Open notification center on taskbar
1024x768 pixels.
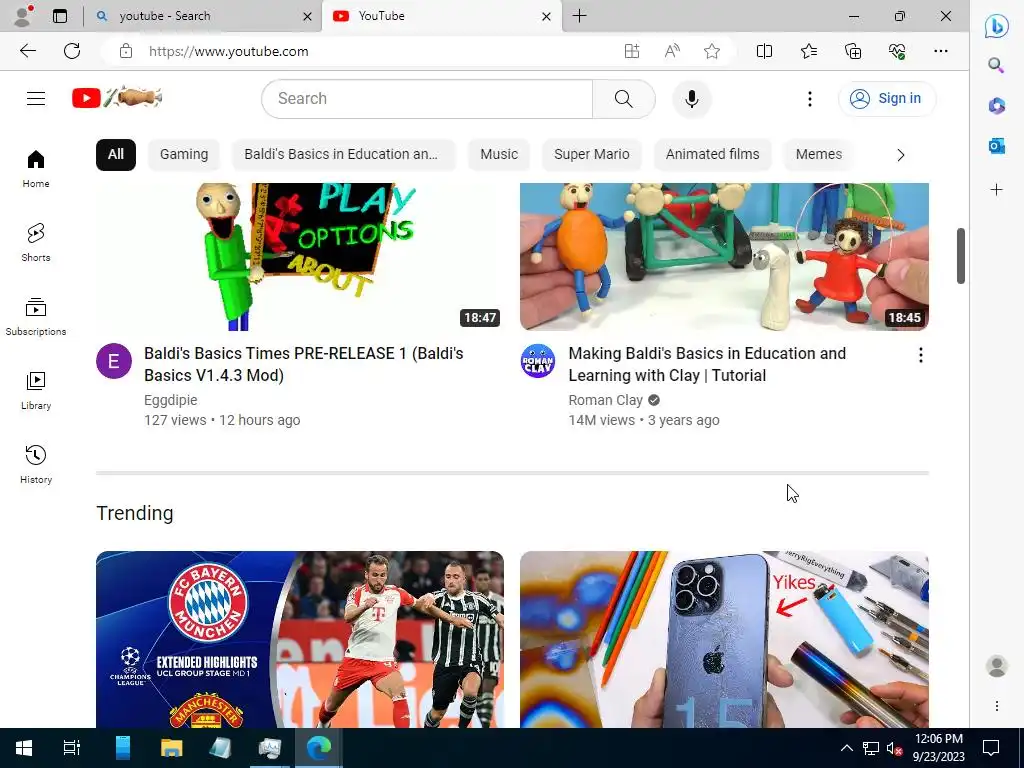(x=991, y=748)
